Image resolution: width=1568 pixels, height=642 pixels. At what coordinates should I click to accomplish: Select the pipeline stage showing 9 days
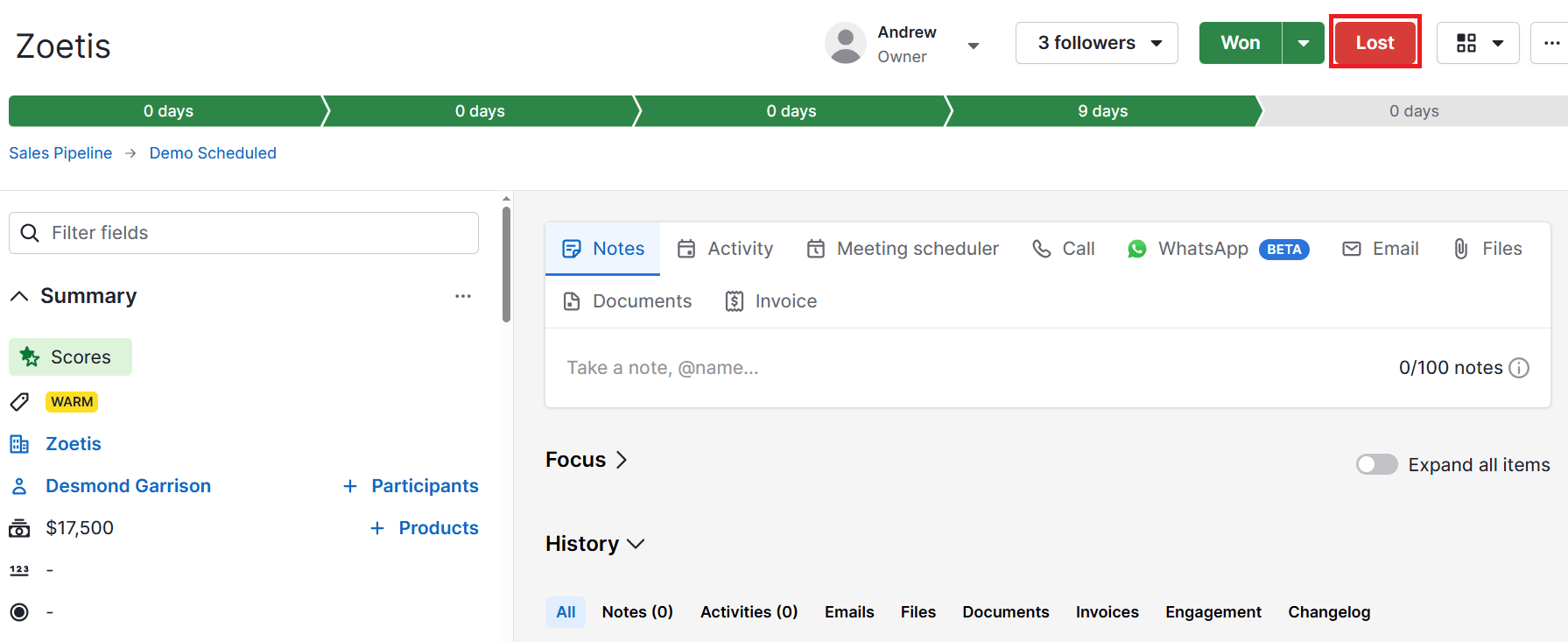1103,111
